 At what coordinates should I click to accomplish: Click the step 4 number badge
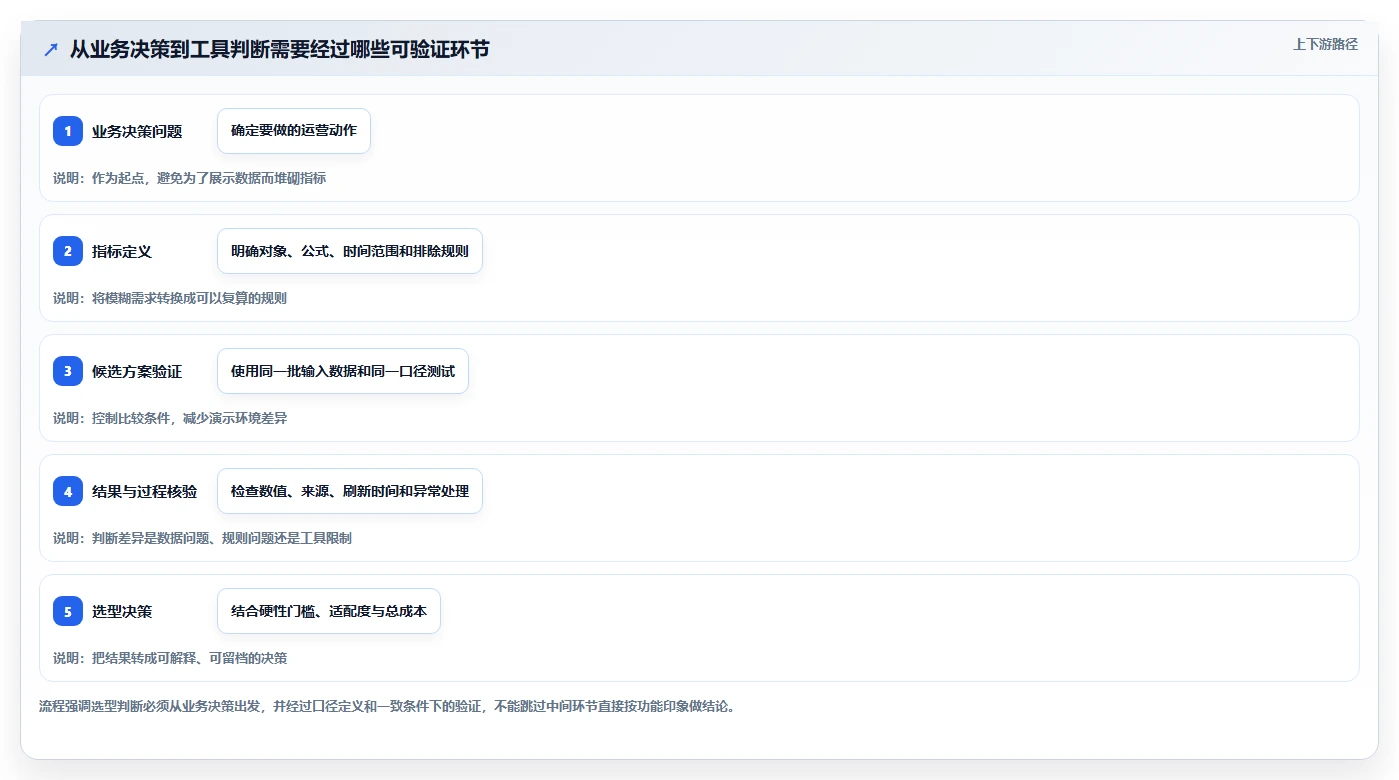(x=68, y=491)
